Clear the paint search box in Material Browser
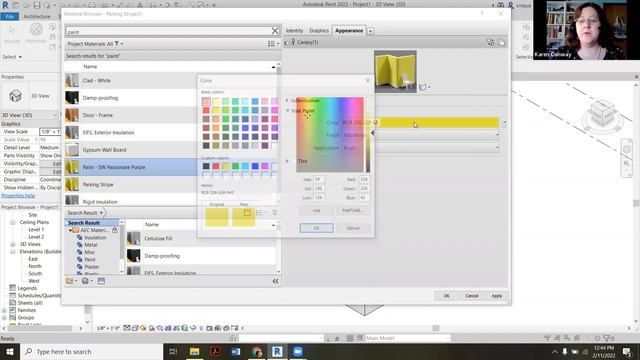Screen dimensions: 640x360 coord(275,31)
